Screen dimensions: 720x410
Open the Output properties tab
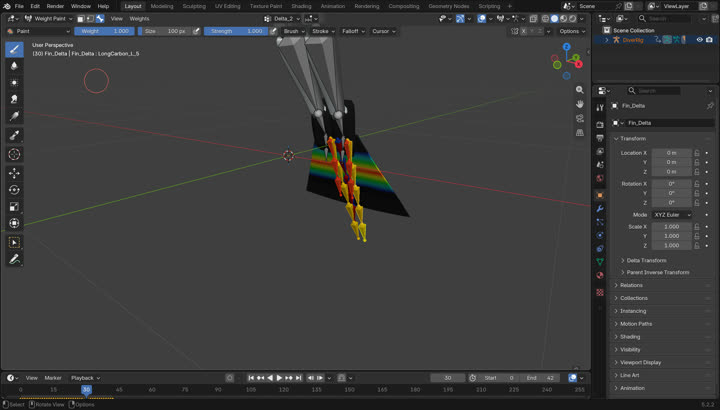coord(600,138)
